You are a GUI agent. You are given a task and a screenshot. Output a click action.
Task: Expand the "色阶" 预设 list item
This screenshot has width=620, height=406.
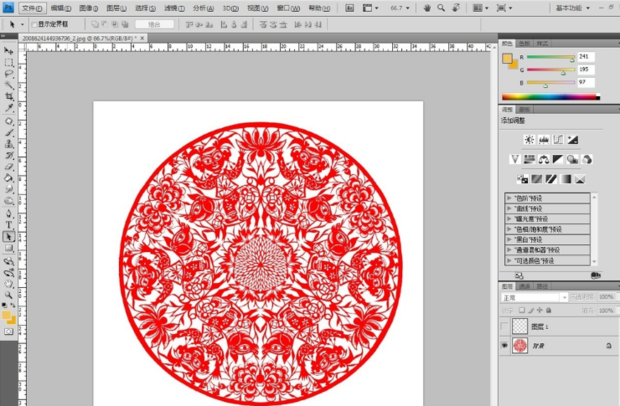tap(510, 199)
